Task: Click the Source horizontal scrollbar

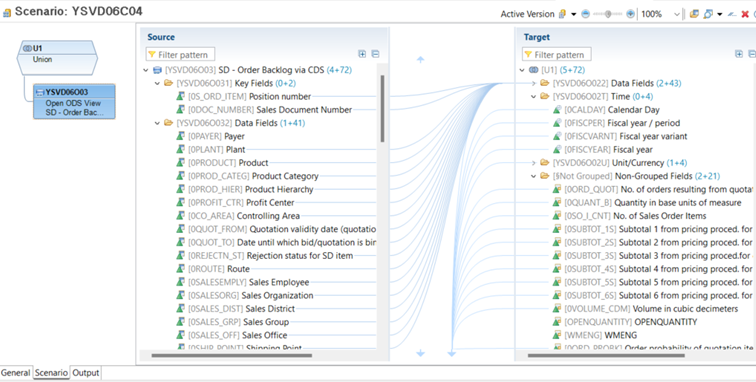Action: tap(231, 356)
